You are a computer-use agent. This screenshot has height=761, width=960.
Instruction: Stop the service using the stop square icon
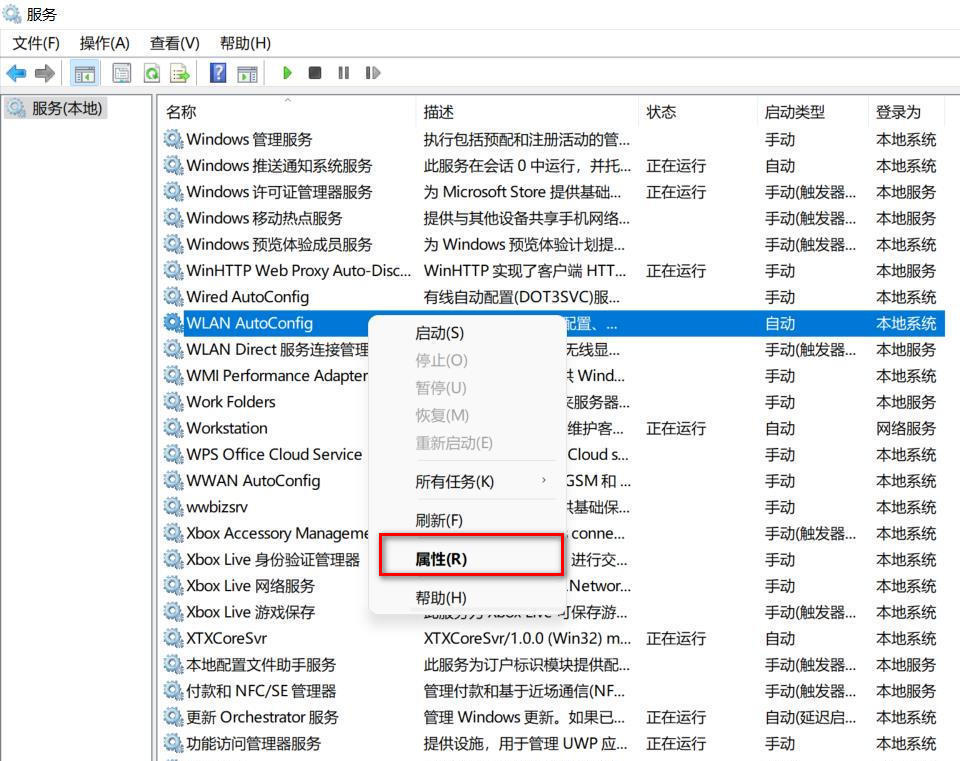point(314,72)
